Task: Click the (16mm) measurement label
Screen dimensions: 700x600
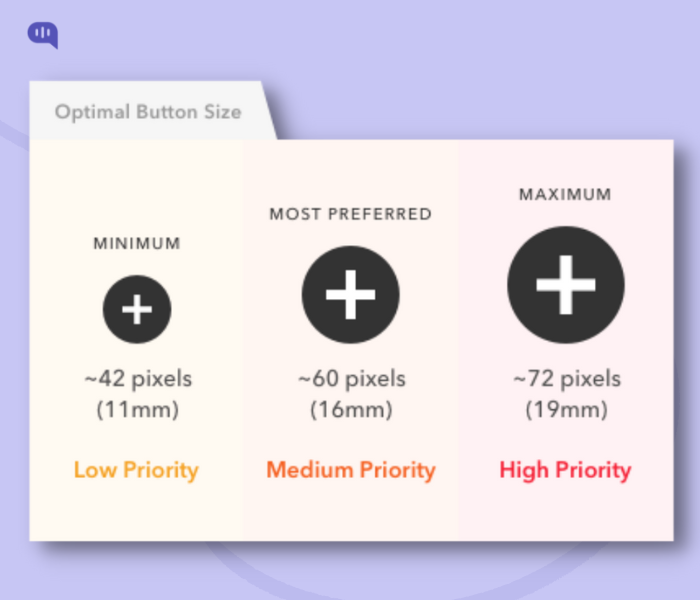Action: pos(351,409)
